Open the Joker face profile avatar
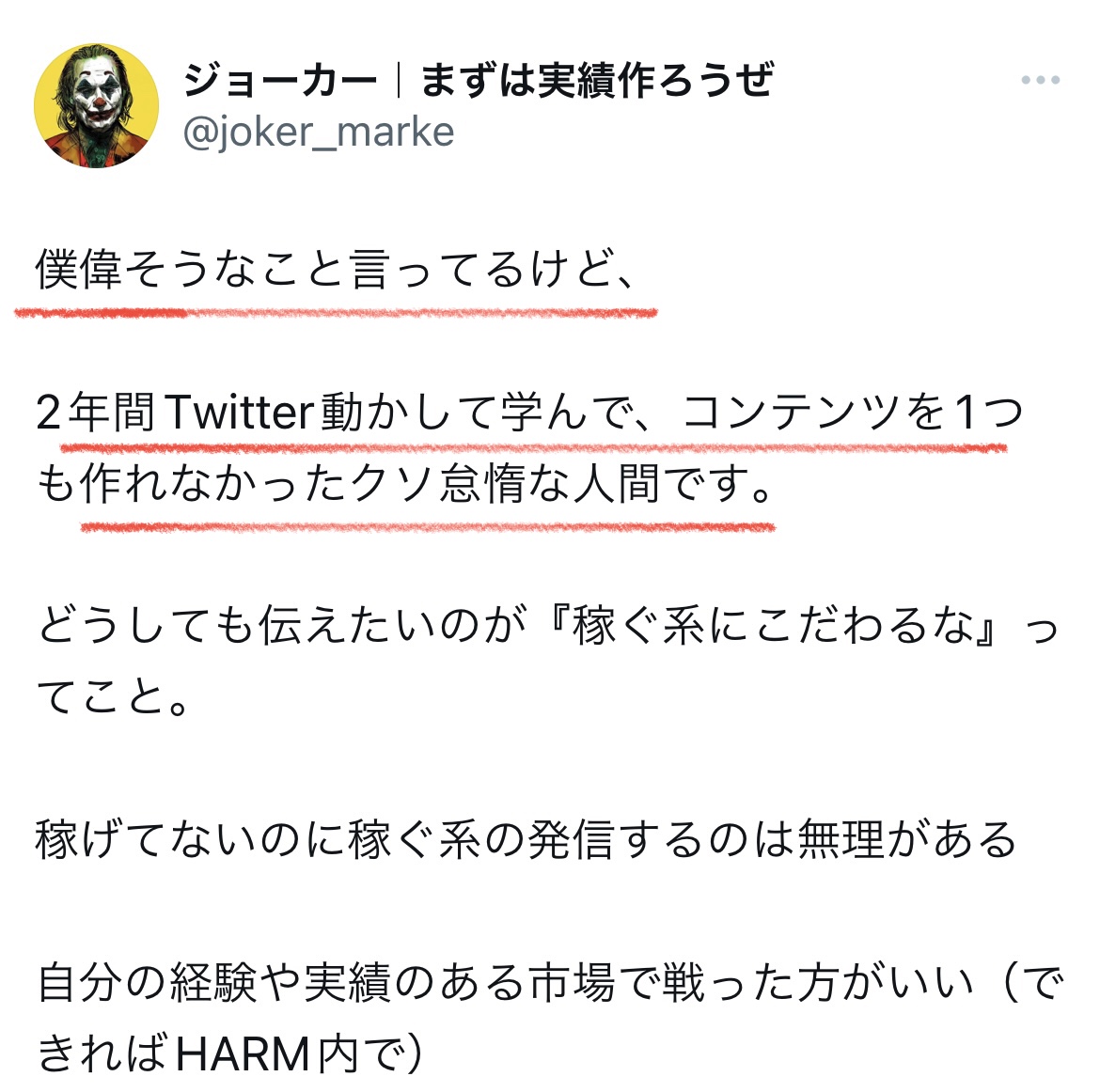 click(96, 105)
